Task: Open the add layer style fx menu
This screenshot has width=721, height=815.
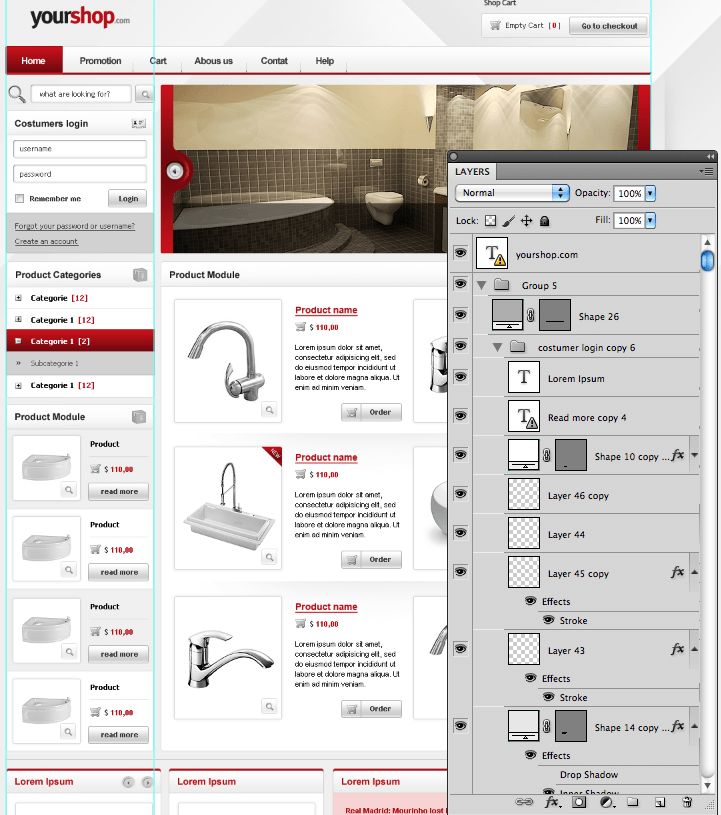Action: click(x=552, y=802)
